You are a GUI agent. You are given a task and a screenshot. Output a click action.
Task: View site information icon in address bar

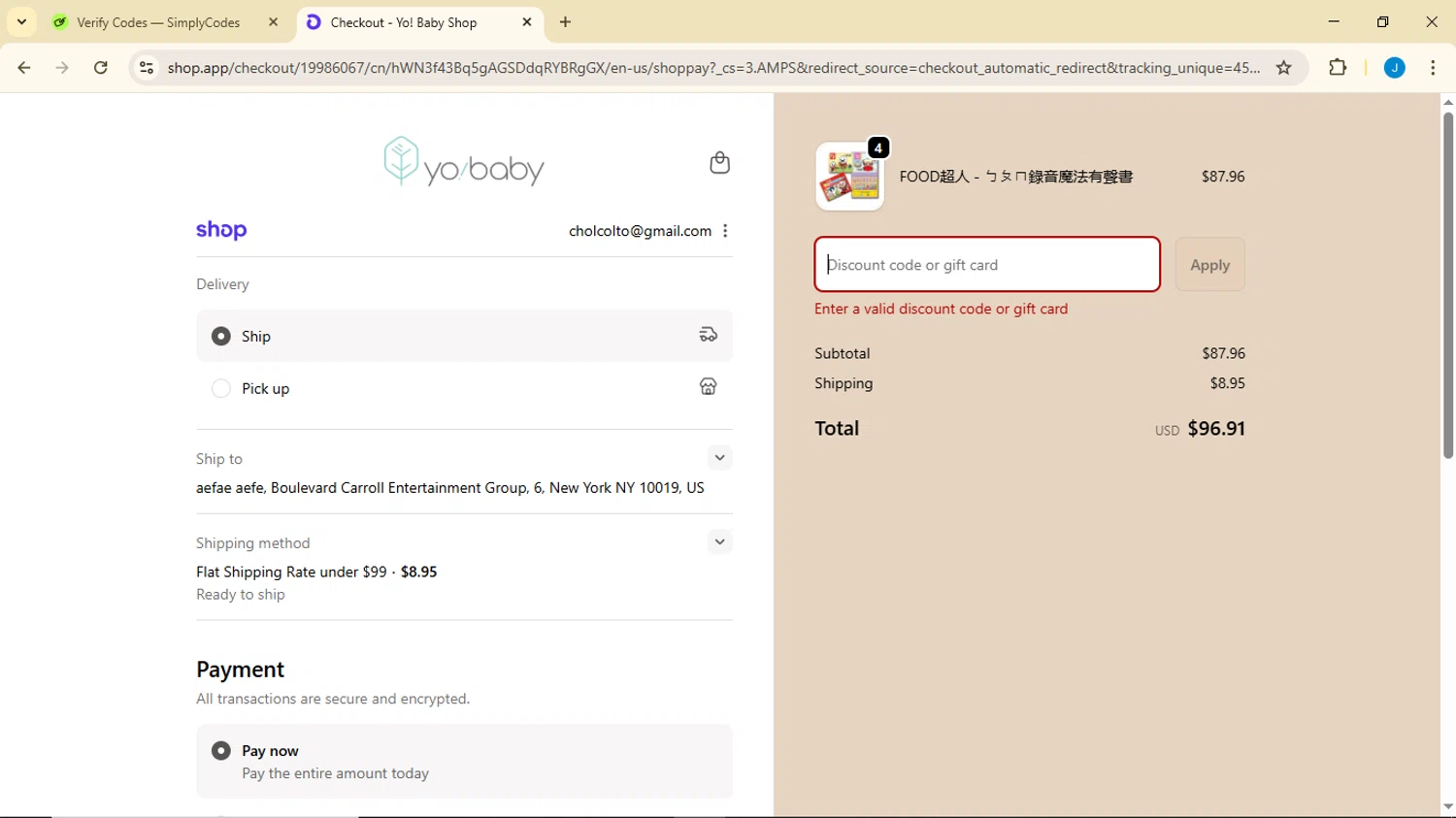(x=147, y=68)
